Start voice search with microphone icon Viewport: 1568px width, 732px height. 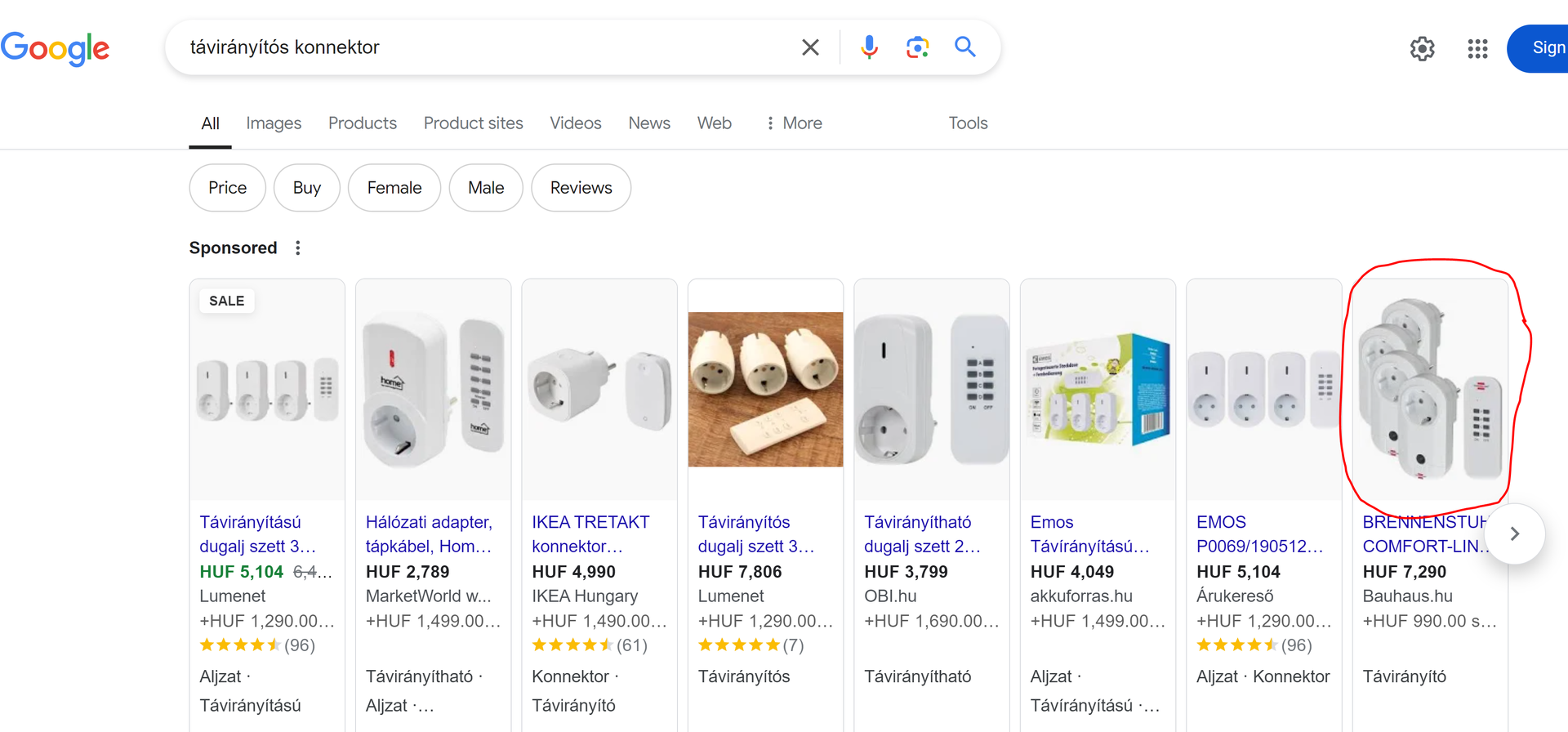[x=869, y=47]
